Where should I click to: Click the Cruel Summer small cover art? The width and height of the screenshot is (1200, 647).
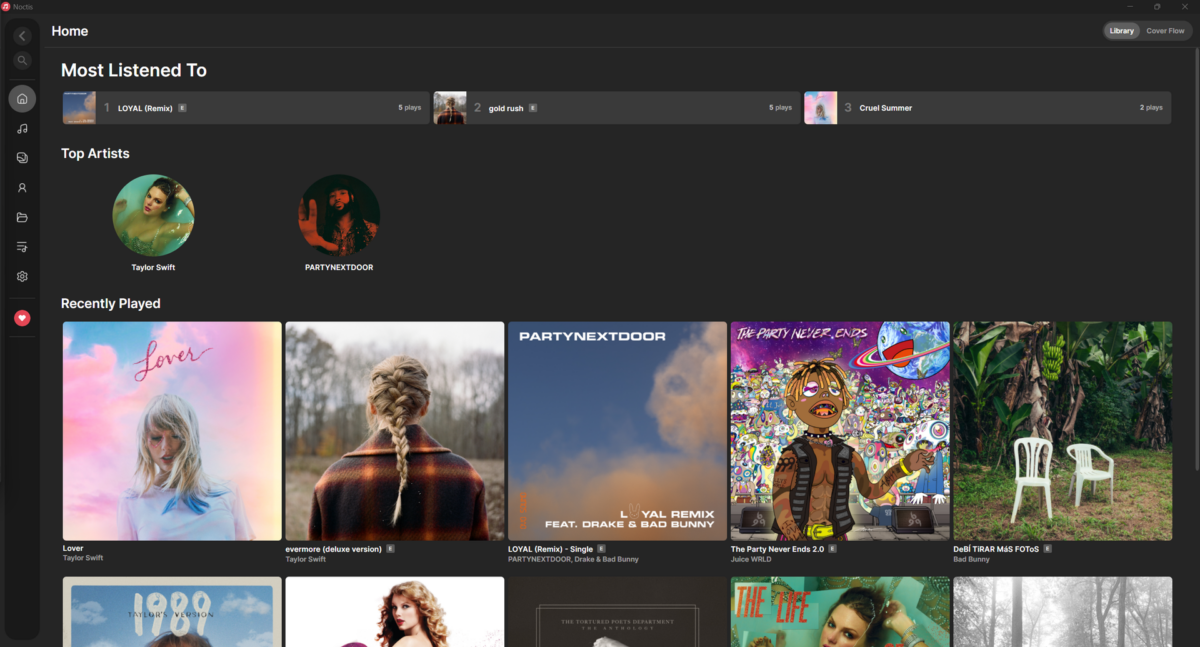(821, 108)
